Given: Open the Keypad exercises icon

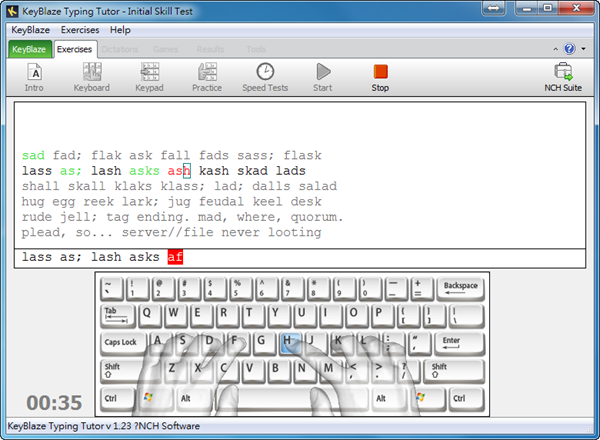Looking at the screenshot, I should (x=149, y=77).
